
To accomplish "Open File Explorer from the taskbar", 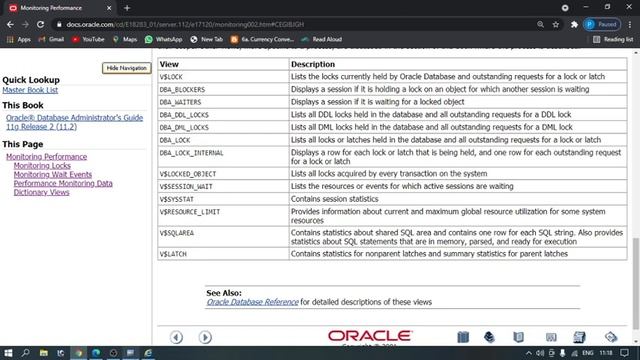I will (43, 353).
